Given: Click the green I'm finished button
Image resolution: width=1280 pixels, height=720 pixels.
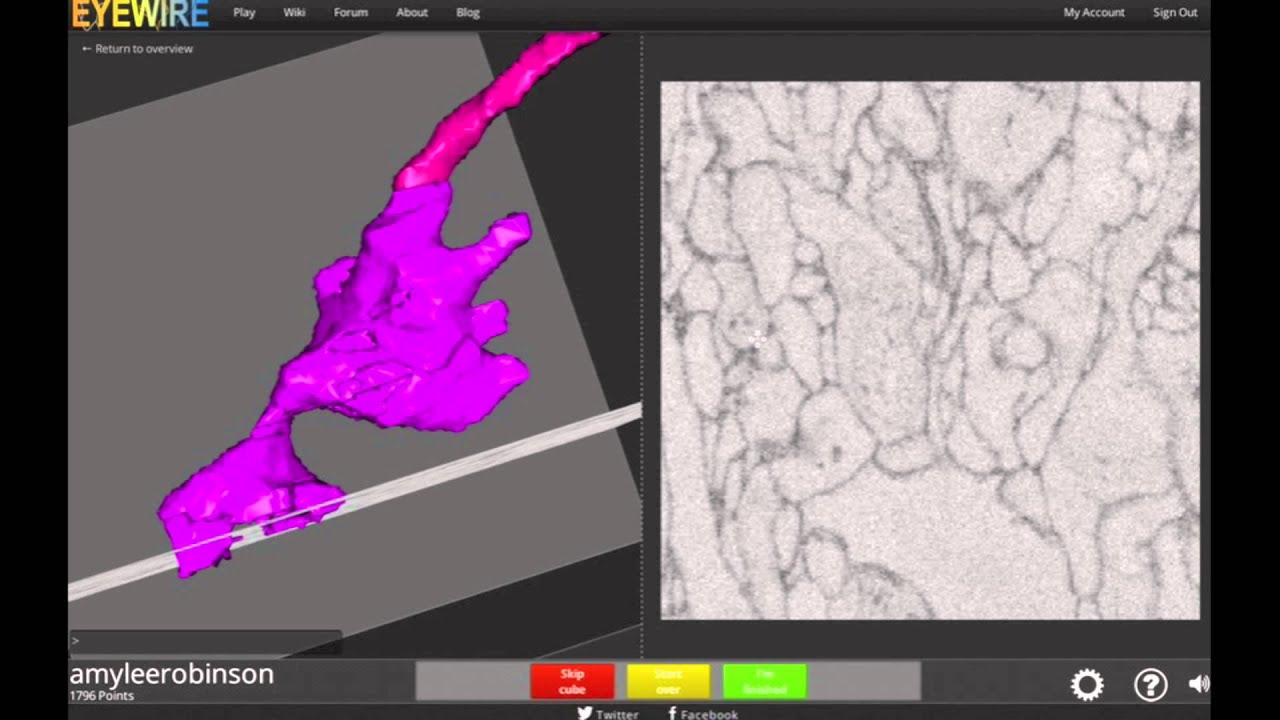Looking at the screenshot, I should coord(764,681).
